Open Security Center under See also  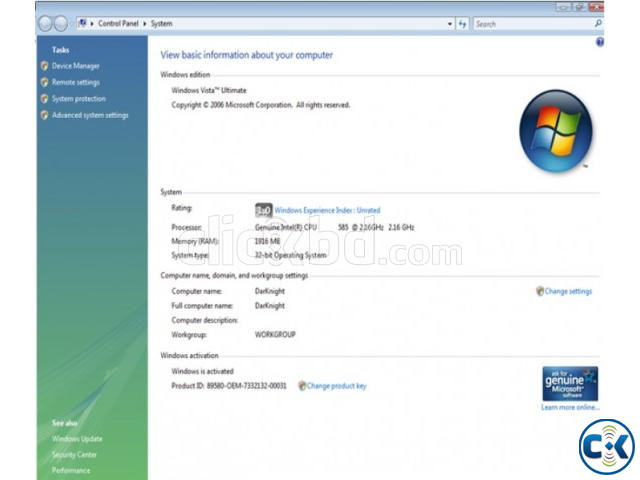pos(74,455)
